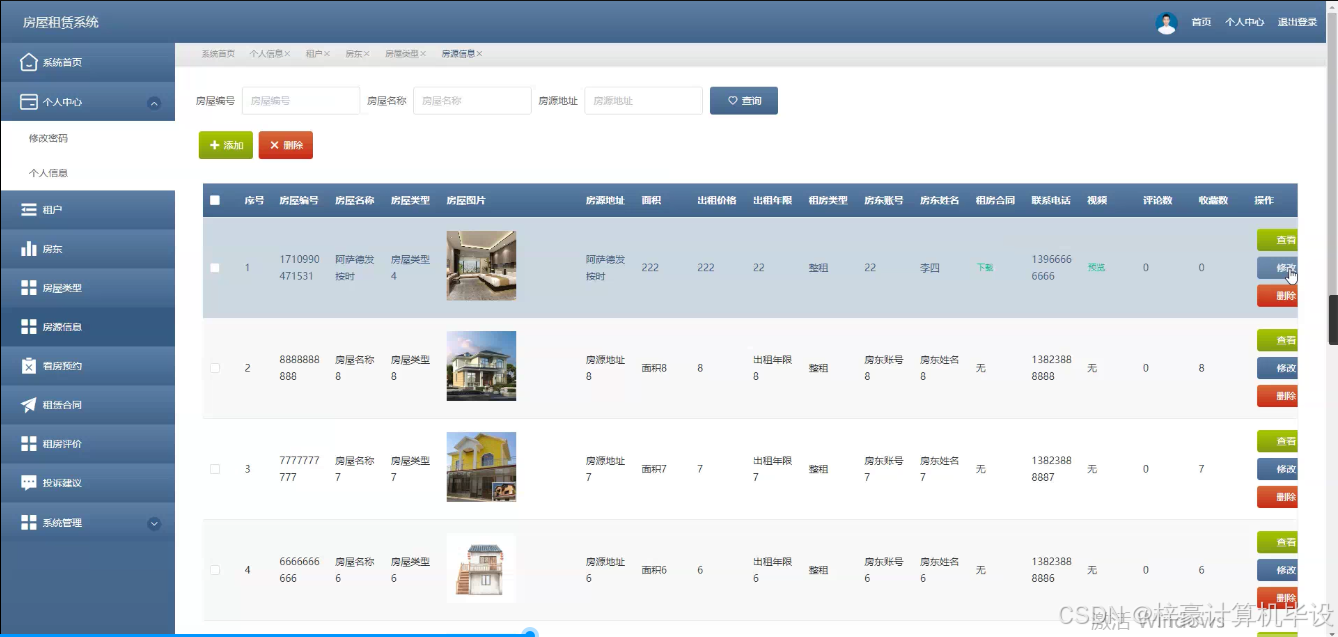The image size is (1338, 637).
Task: Close the 房屋类型 tab
Action: pyautogui.click(x=423, y=54)
